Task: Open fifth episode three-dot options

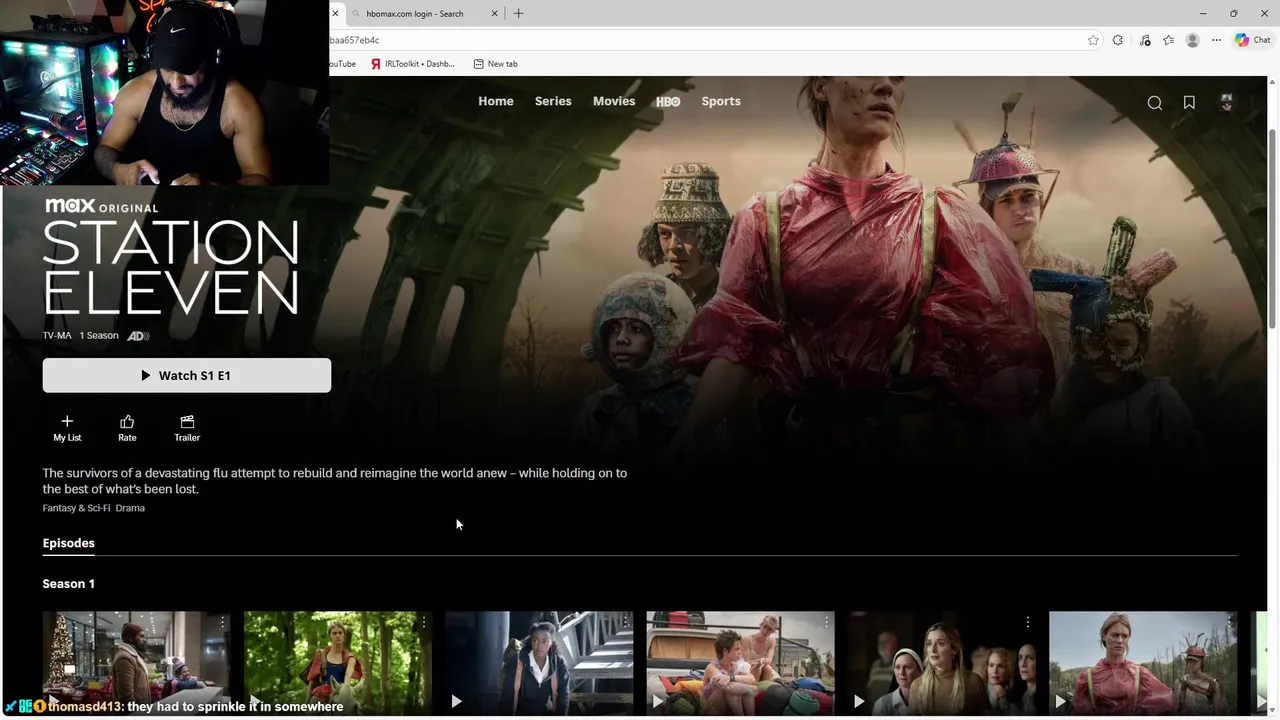Action: pos(1027,622)
